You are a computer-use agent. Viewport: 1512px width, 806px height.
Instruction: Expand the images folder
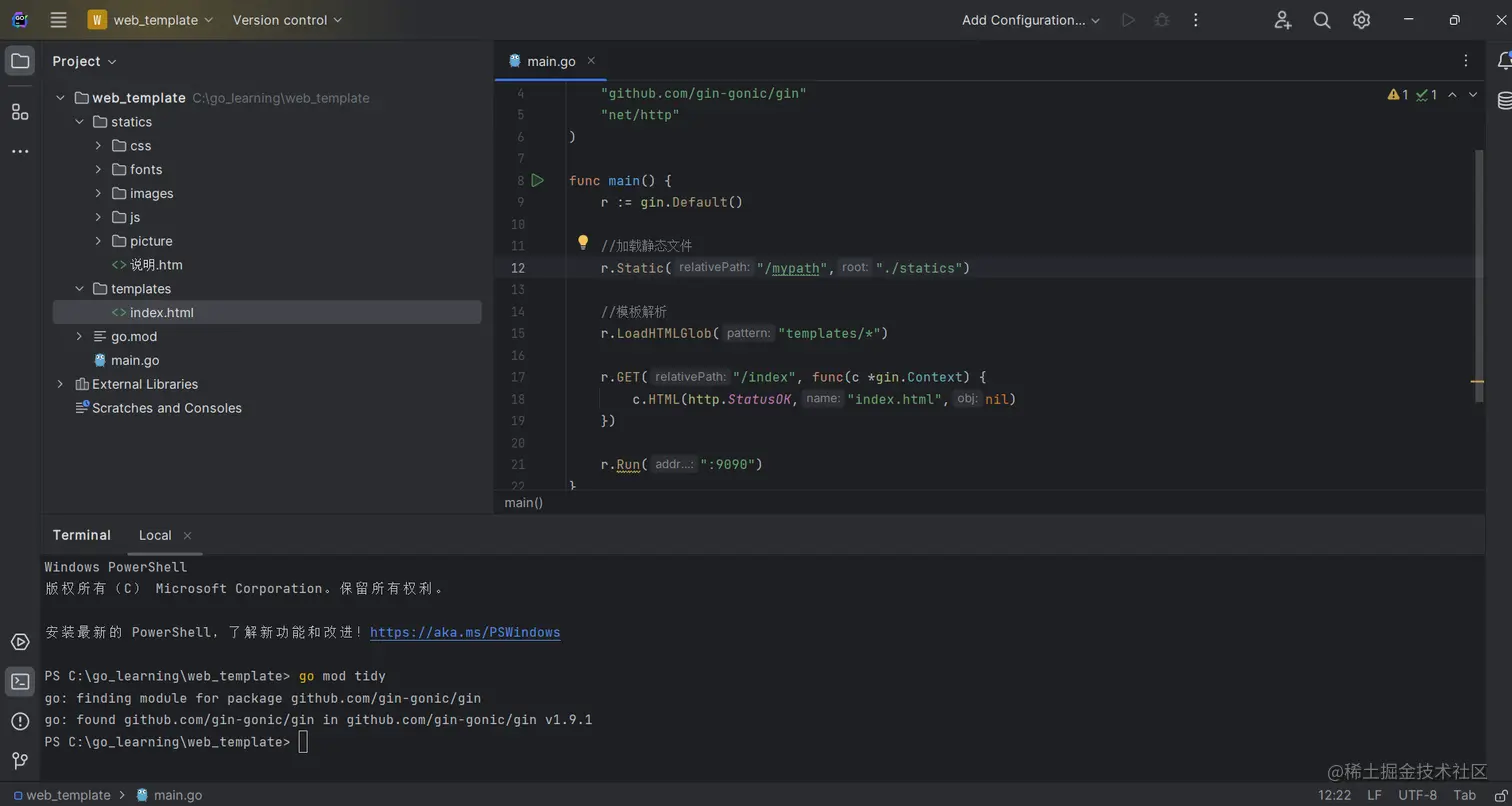tap(98, 194)
